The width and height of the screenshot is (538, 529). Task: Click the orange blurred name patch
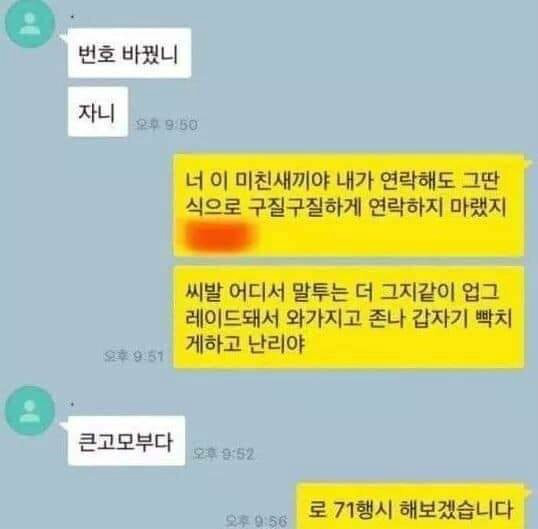220,236
